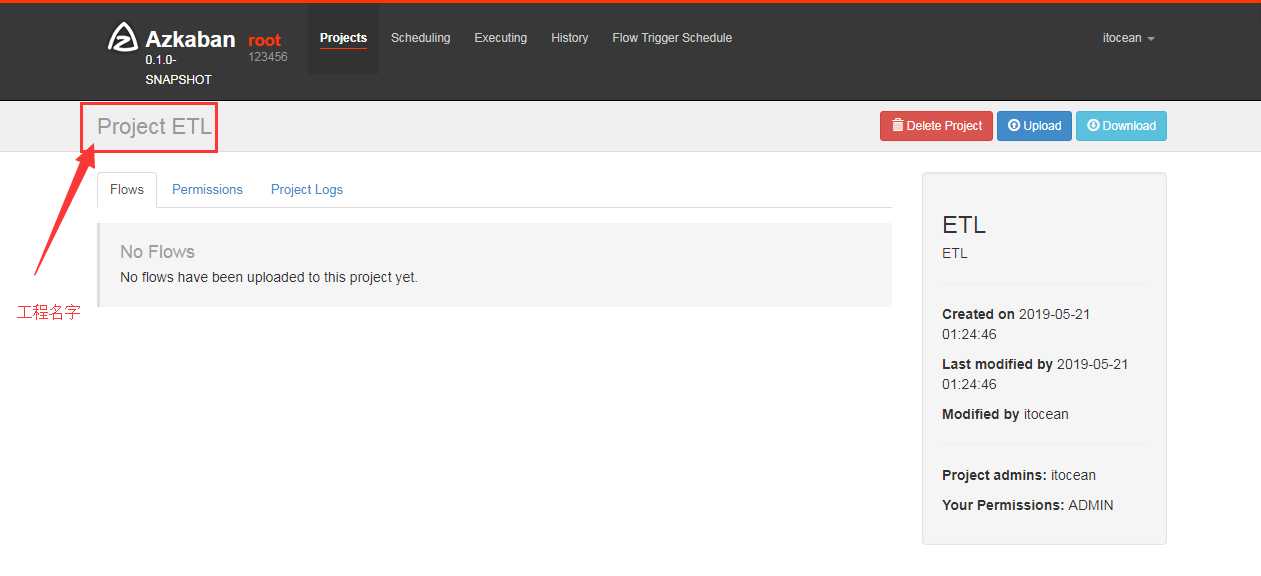Viewport: 1261px width, 576px height.
Task: Switch to the Project Logs tab
Action: coord(307,189)
